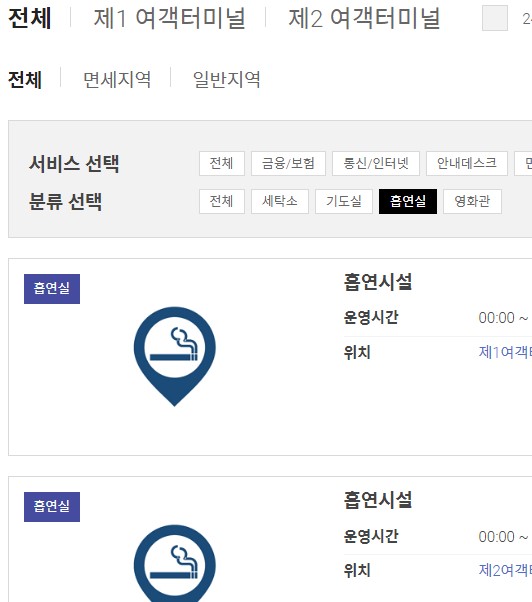Filter services by 안내데스크
Image resolution: width=532 pixels, height=602 pixels.
click(467, 164)
